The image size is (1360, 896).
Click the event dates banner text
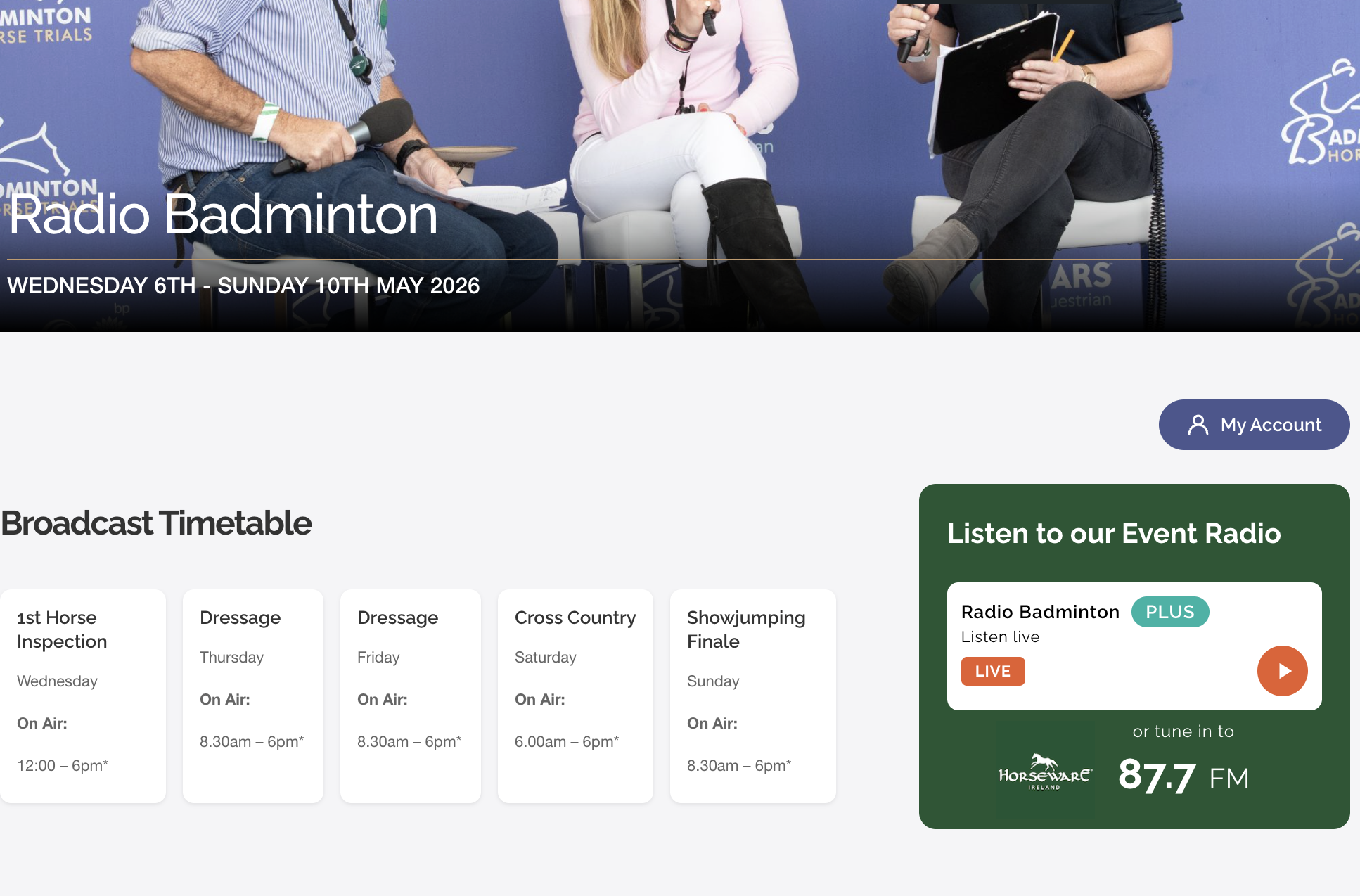point(243,286)
